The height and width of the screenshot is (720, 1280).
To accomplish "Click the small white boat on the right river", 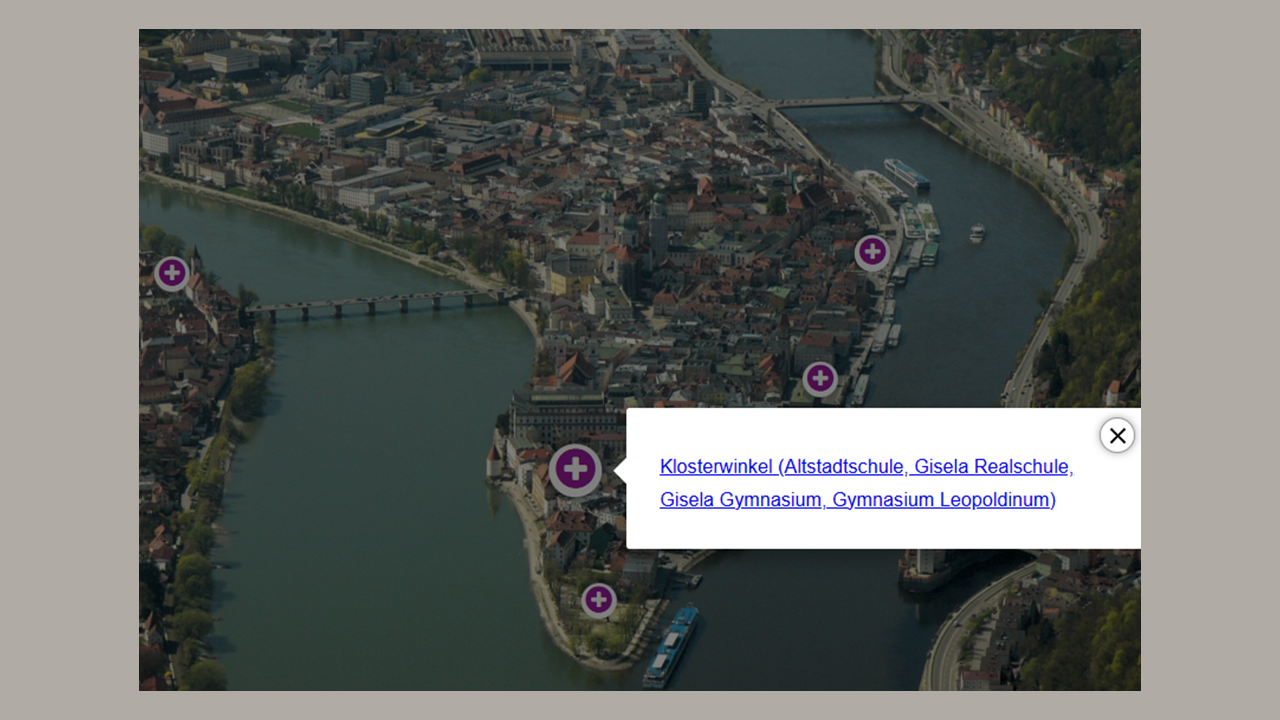I will point(977,233).
